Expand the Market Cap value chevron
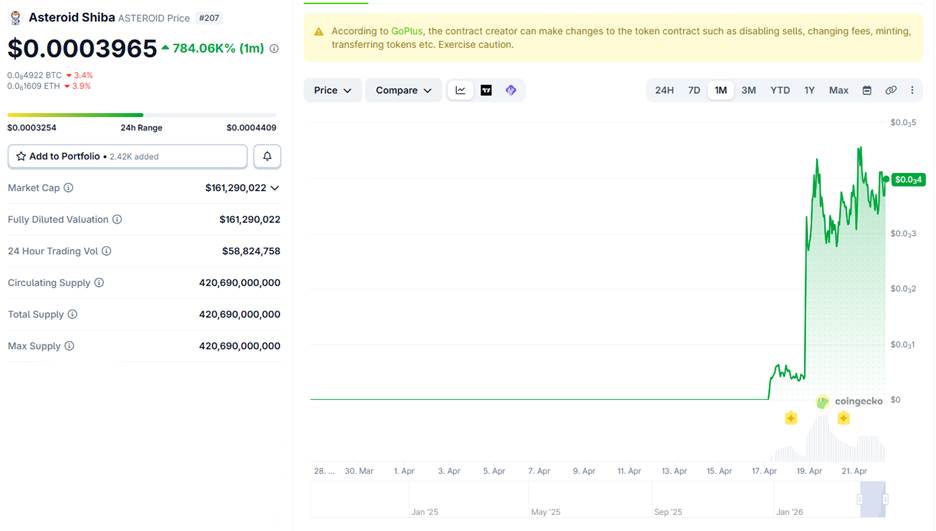Screen dimensions: 936x531 point(275,188)
